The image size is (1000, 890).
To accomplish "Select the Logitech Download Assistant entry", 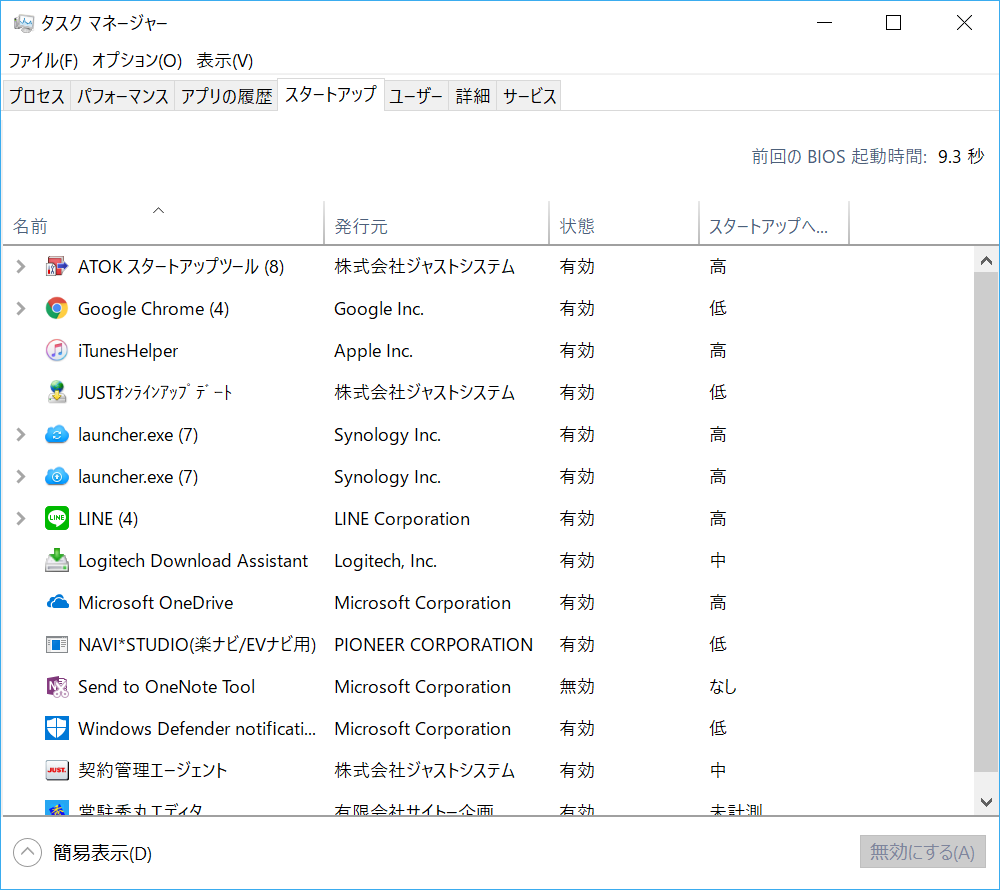I will click(193, 560).
